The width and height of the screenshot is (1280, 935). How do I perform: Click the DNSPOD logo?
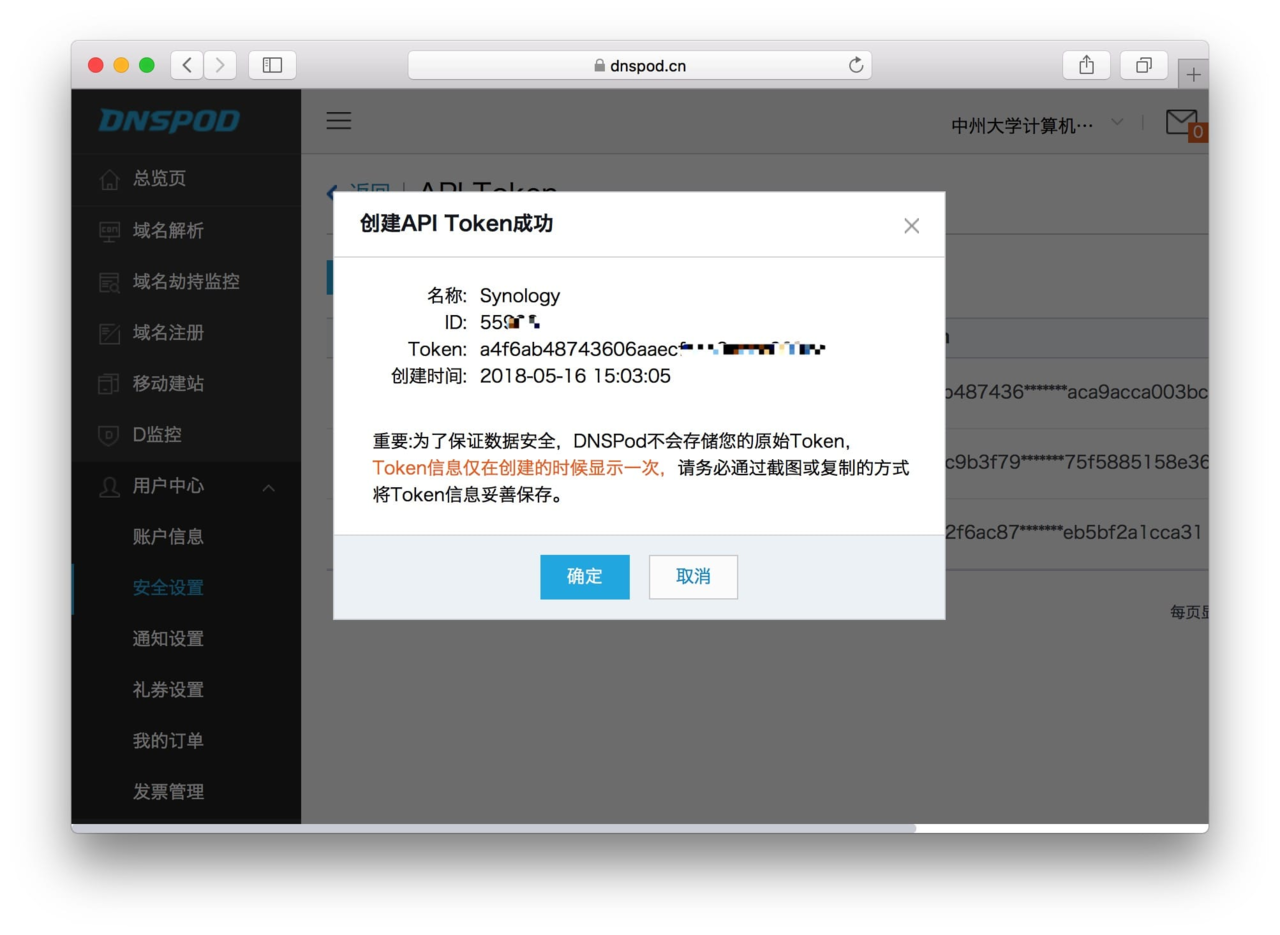click(169, 121)
